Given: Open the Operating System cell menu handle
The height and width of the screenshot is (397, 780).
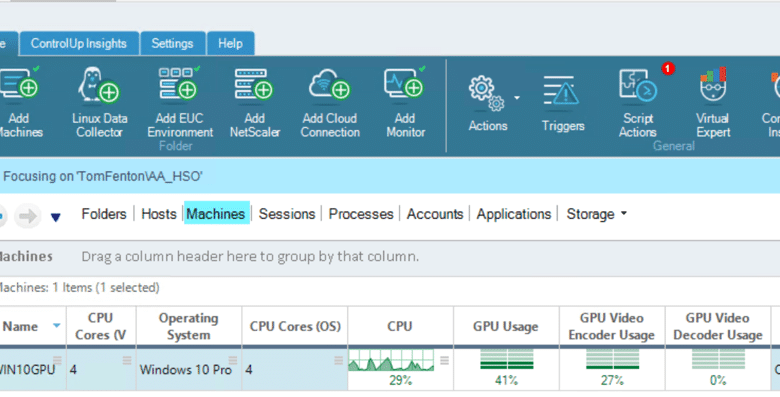Looking at the screenshot, I should [x=233, y=360].
